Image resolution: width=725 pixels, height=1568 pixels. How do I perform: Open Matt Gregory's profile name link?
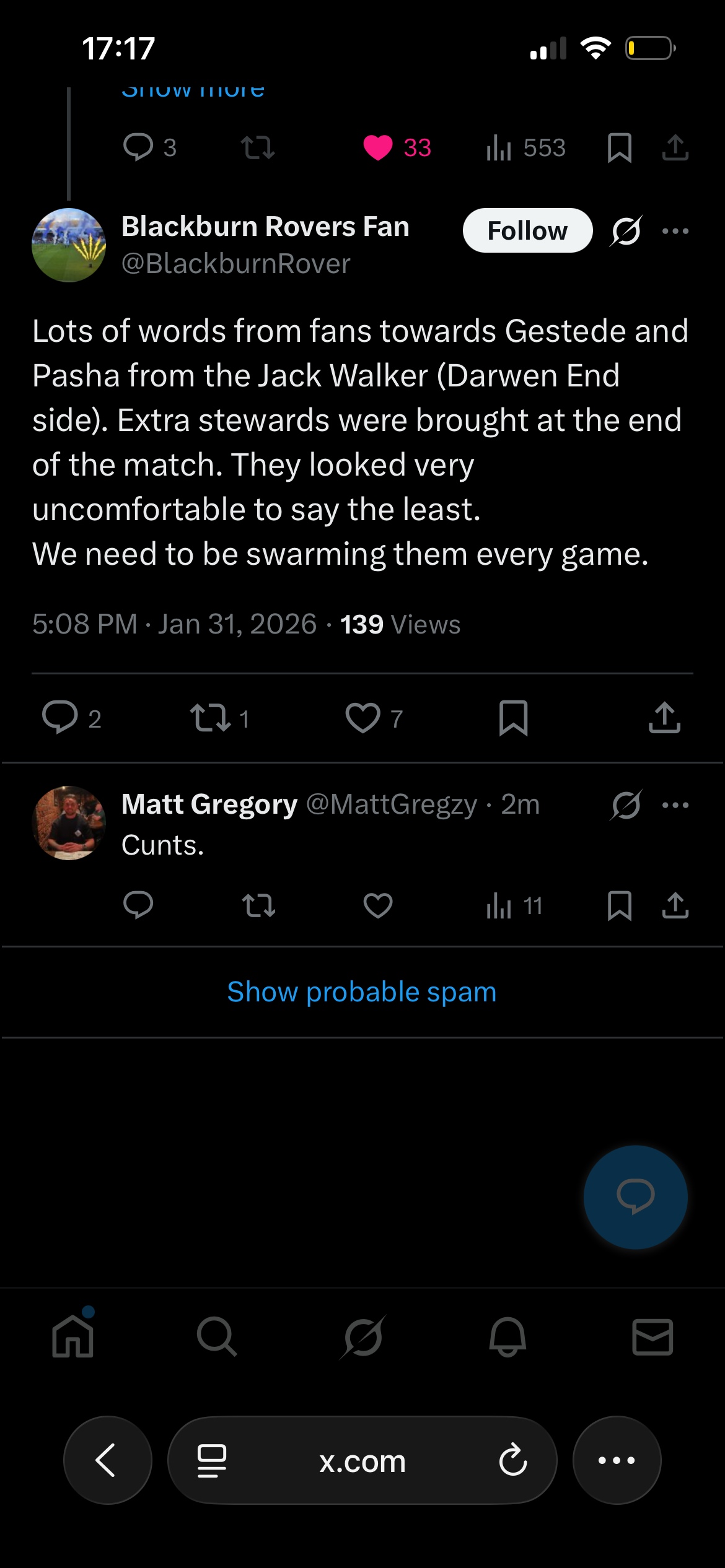209,804
